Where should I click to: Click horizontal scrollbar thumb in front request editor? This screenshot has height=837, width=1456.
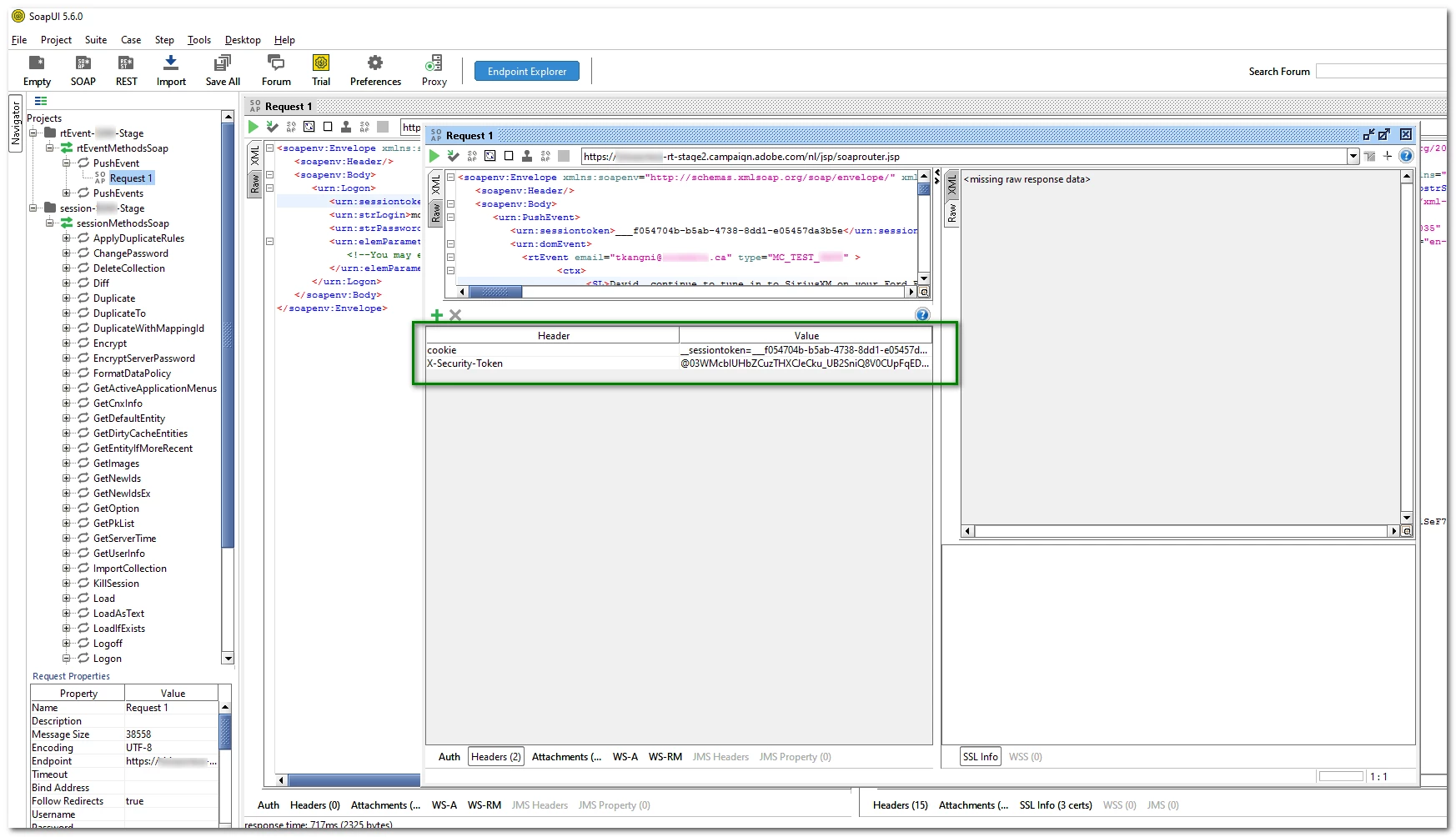495,293
